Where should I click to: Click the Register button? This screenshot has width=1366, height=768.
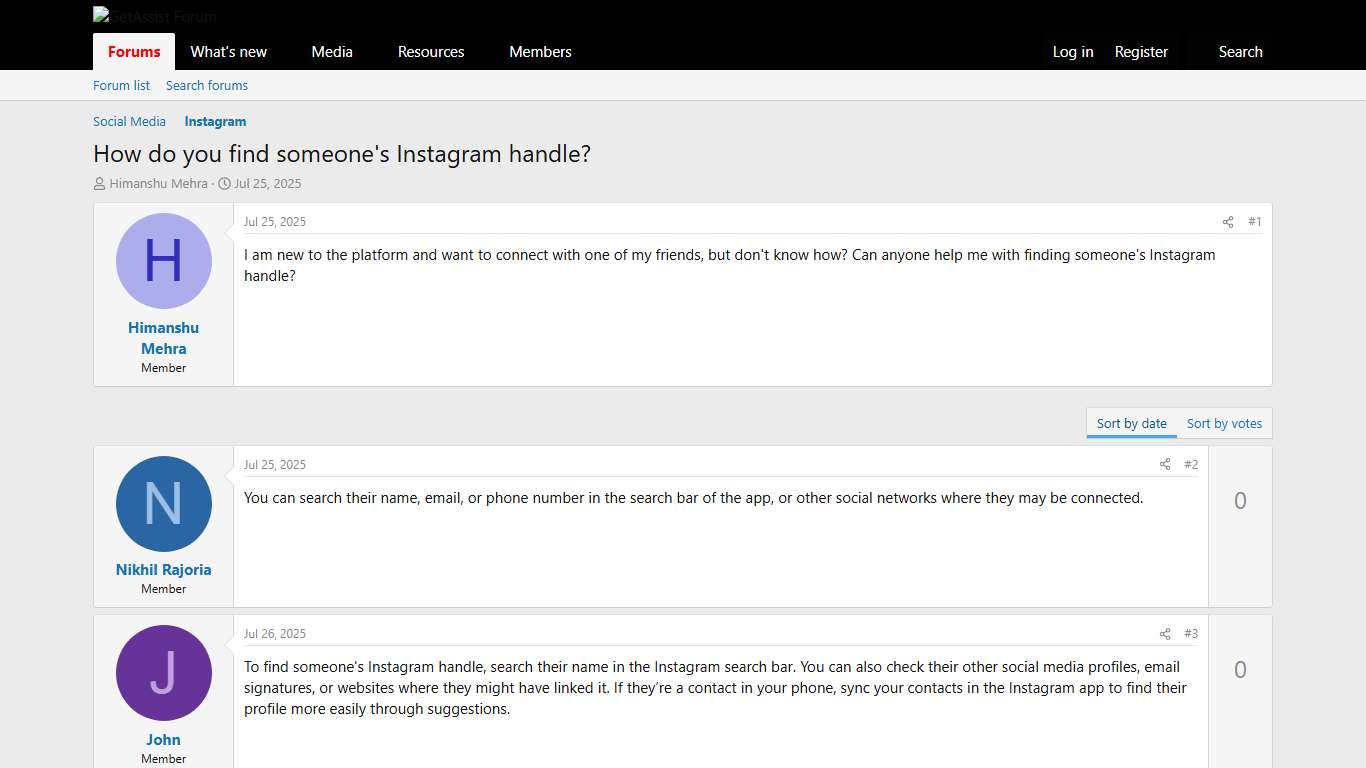(x=1141, y=51)
